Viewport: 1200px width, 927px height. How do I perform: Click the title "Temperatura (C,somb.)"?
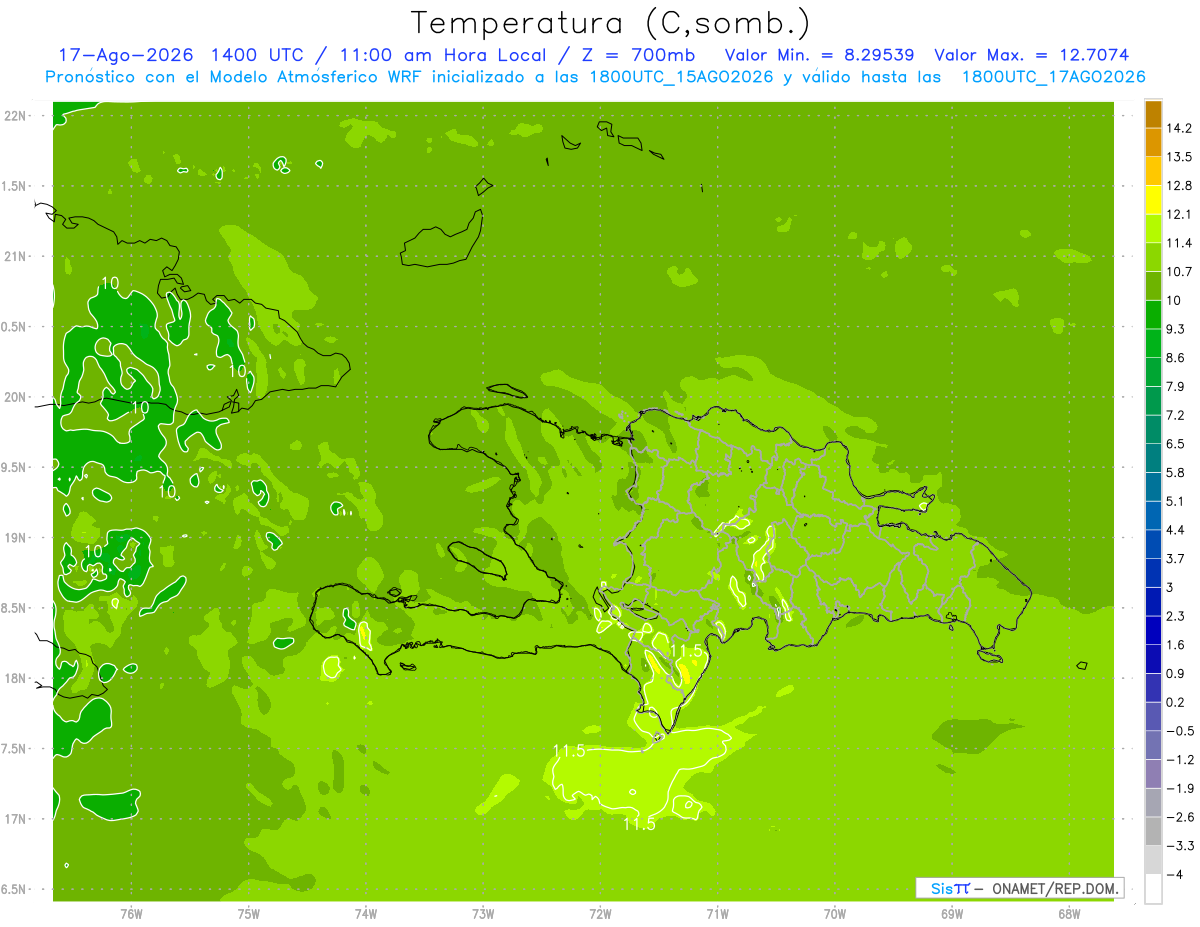pos(610,23)
